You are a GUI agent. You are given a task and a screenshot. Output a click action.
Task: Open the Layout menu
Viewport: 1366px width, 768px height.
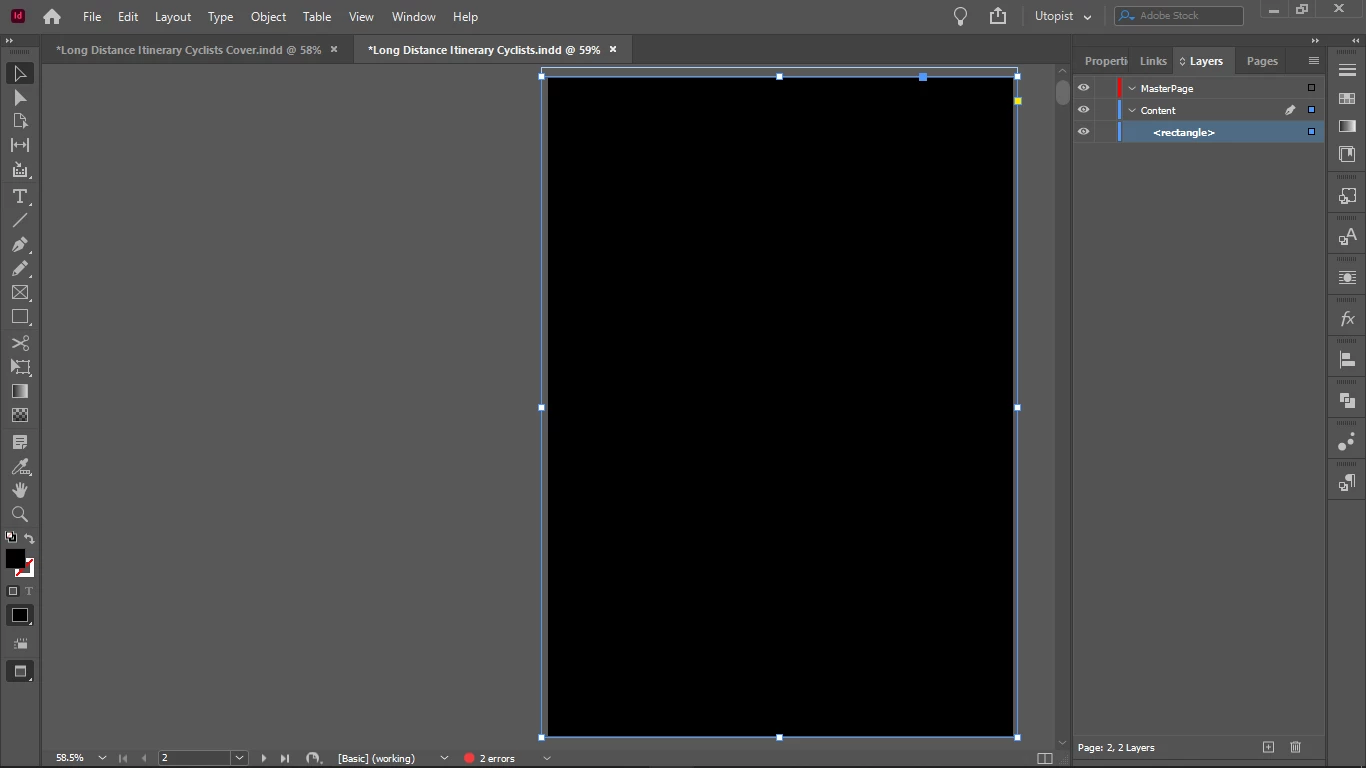[173, 17]
